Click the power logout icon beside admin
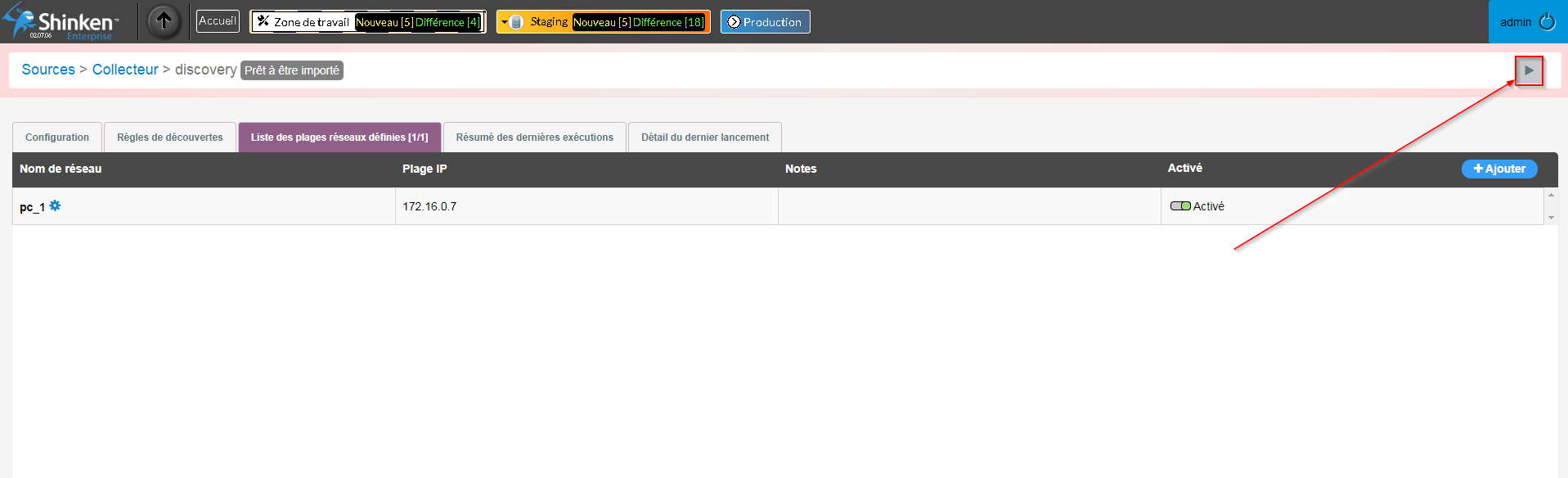This screenshot has width=1568, height=478. (1547, 22)
